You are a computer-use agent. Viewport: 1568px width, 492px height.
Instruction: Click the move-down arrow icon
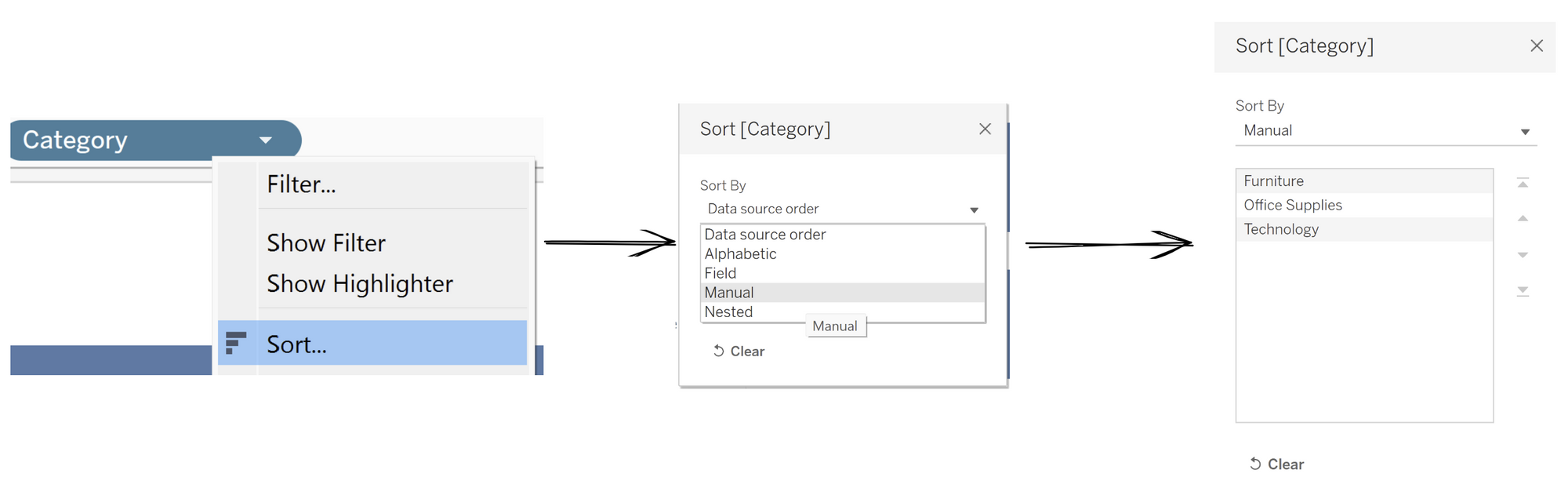pyautogui.click(x=1523, y=255)
